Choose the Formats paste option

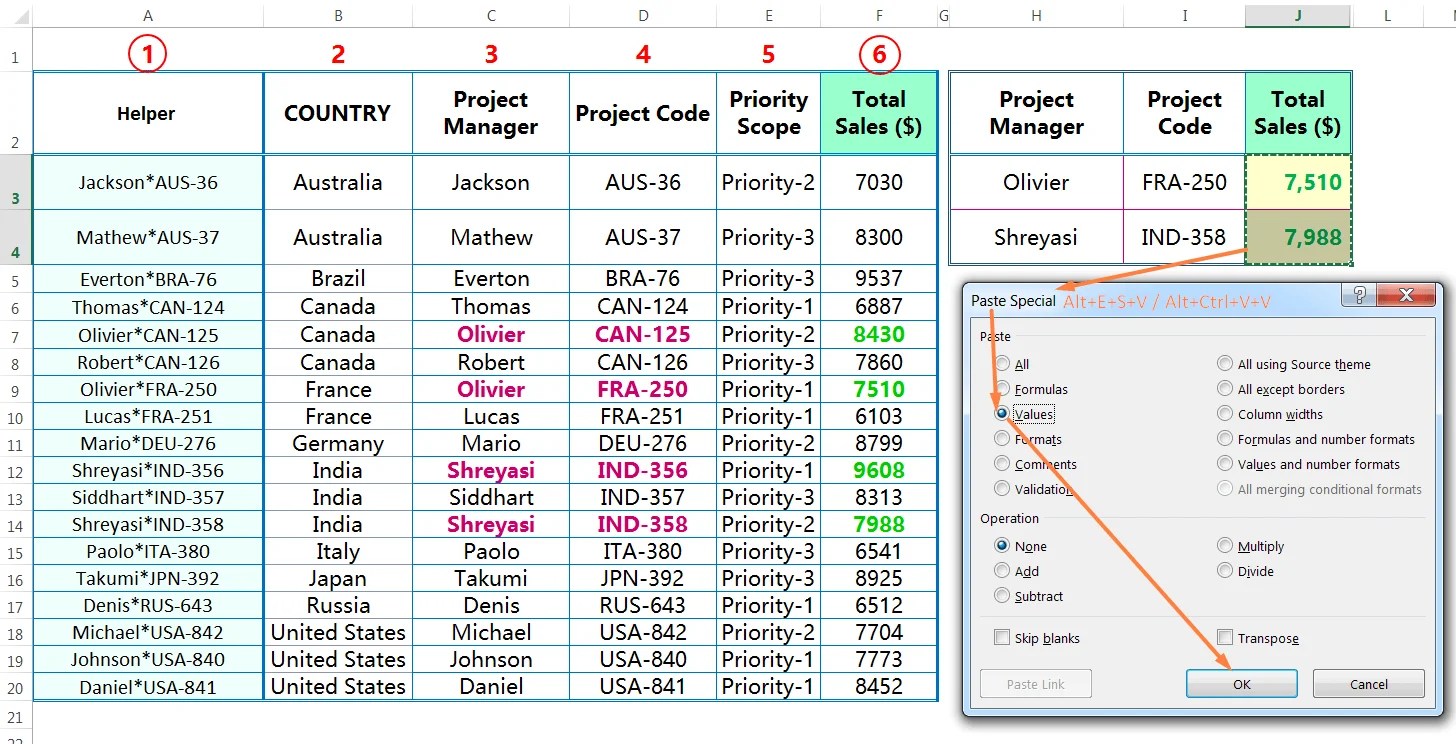(1001, 438)
